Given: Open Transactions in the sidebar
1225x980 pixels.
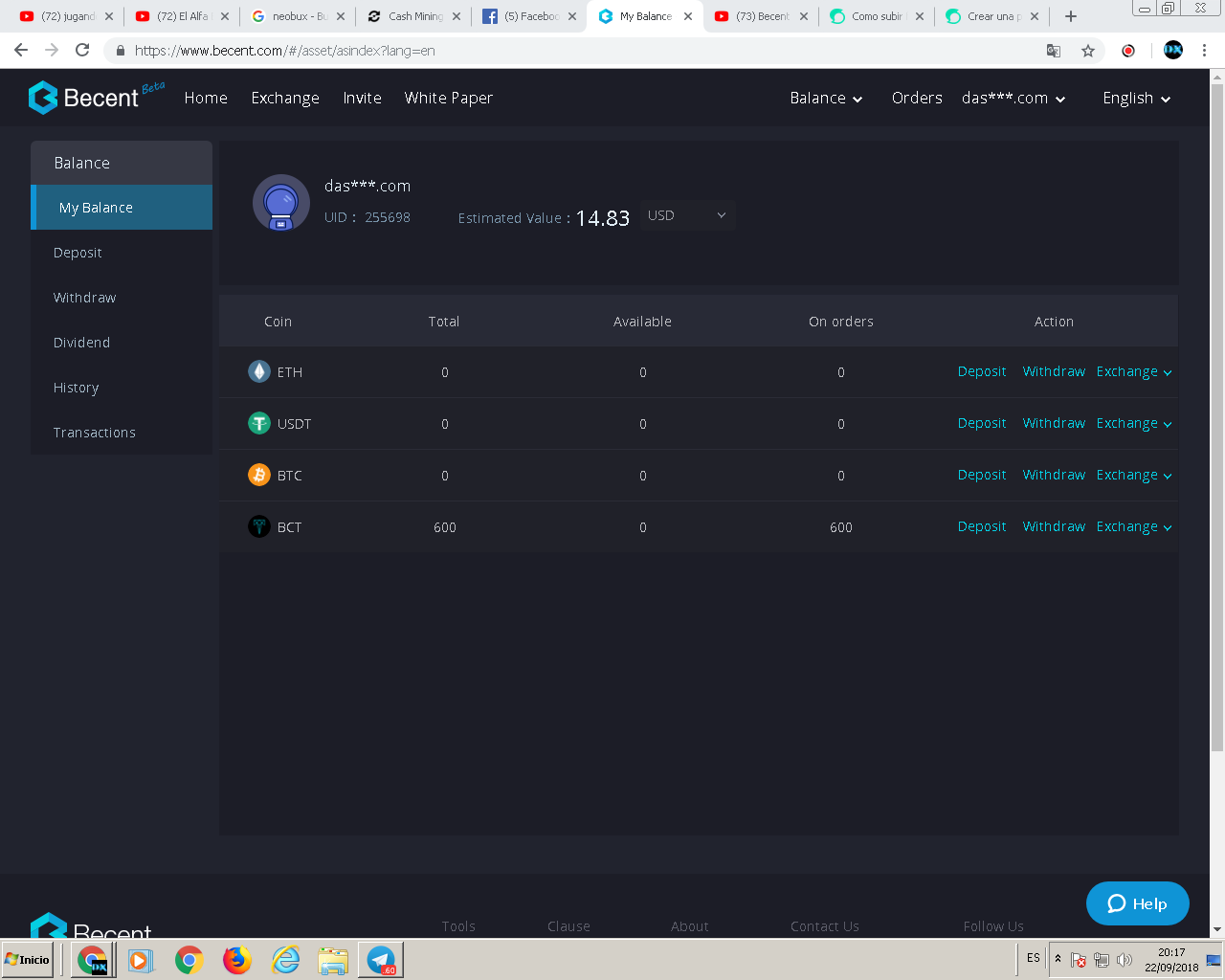Looking at the screenshot, I should (x=122, y=433).
